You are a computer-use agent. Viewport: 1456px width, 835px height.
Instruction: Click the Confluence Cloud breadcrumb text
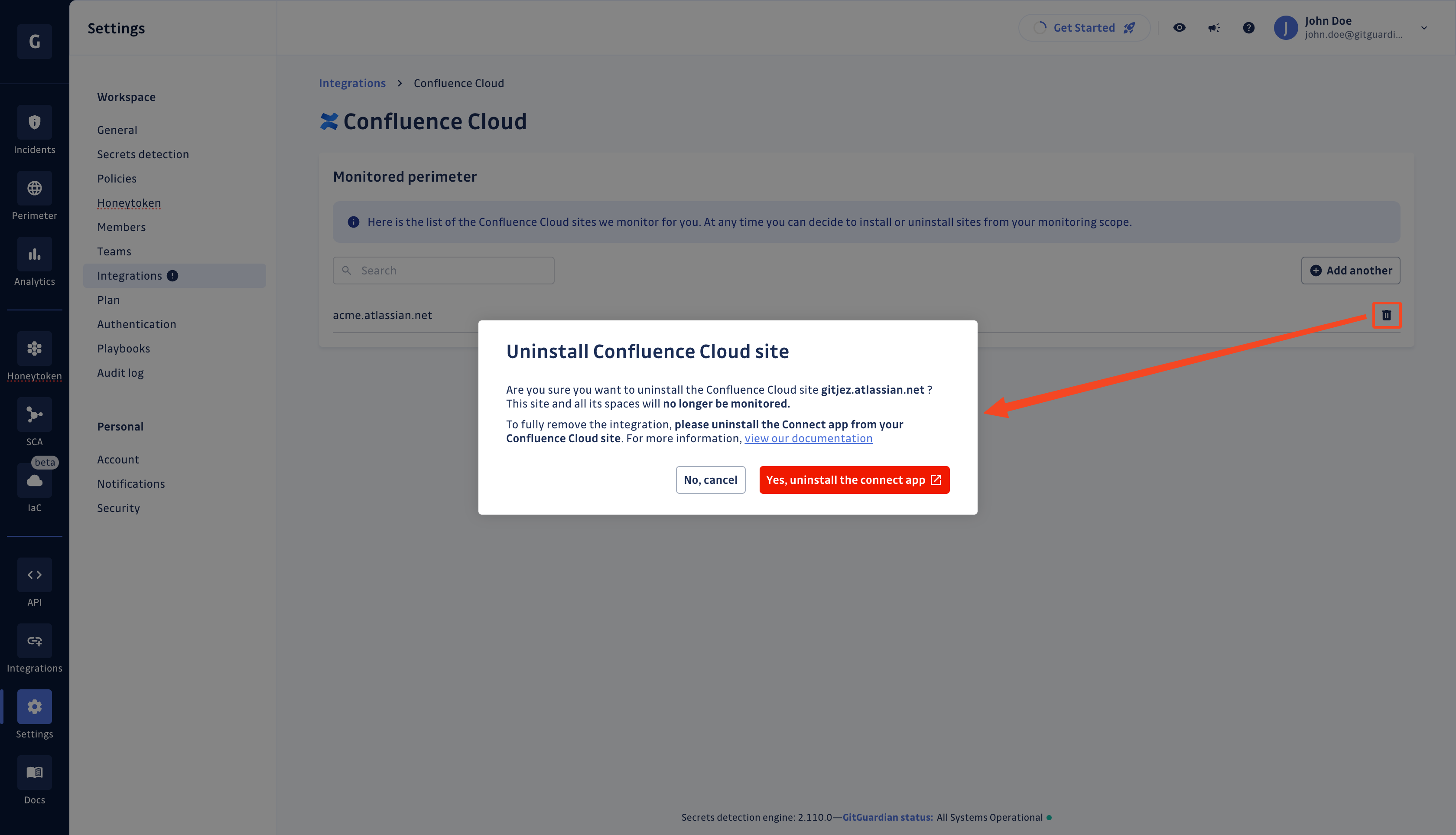[458, 83]
